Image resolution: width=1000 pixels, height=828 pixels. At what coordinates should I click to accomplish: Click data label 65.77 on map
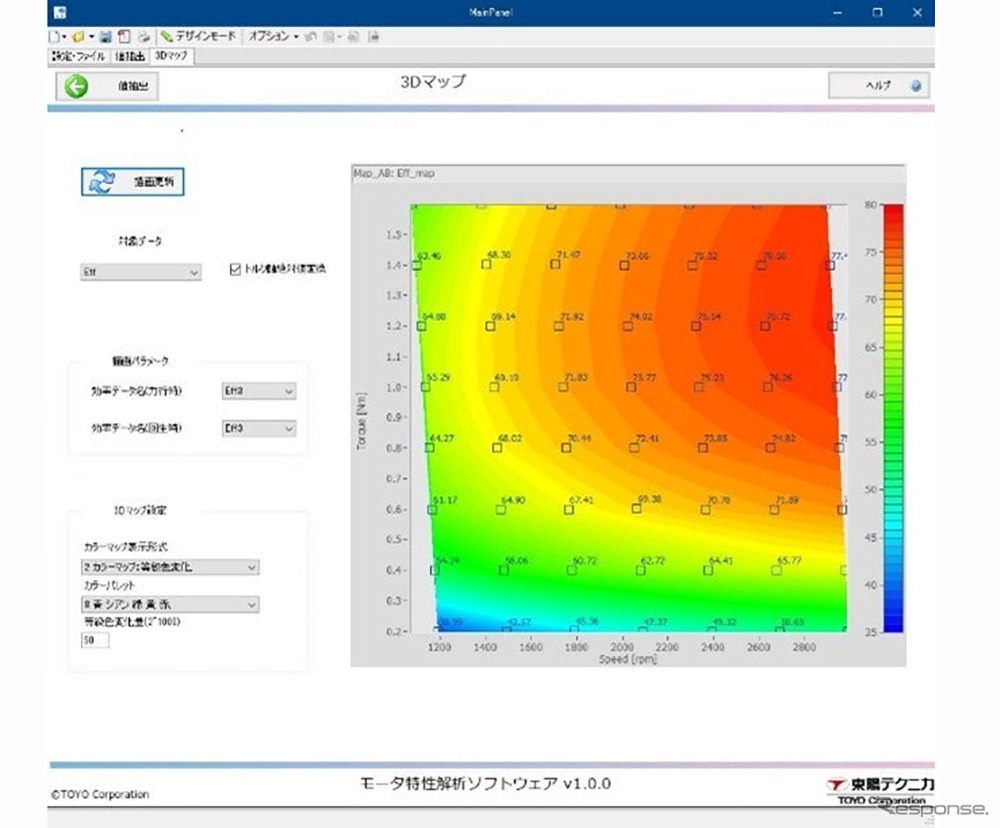click(789, 560)
